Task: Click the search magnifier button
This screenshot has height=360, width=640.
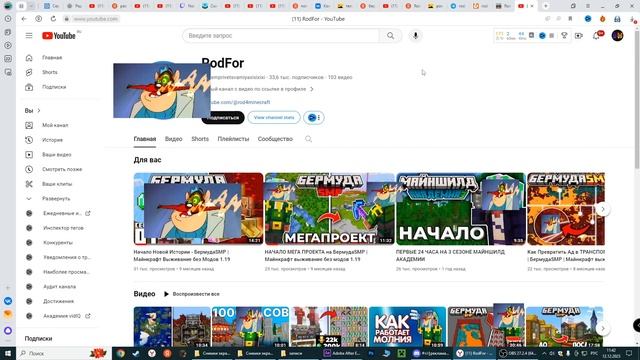Action: click(x=391, y=36)
